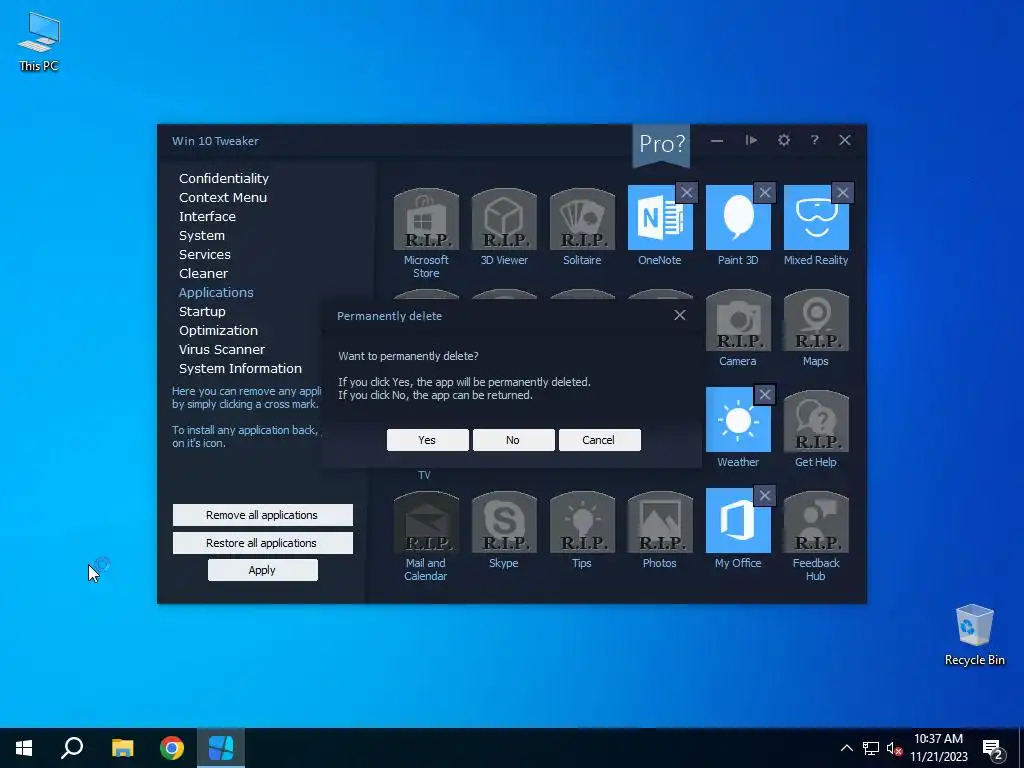
Task: Open Win 10 Tweaker settings gear
Action: (784, 140)
